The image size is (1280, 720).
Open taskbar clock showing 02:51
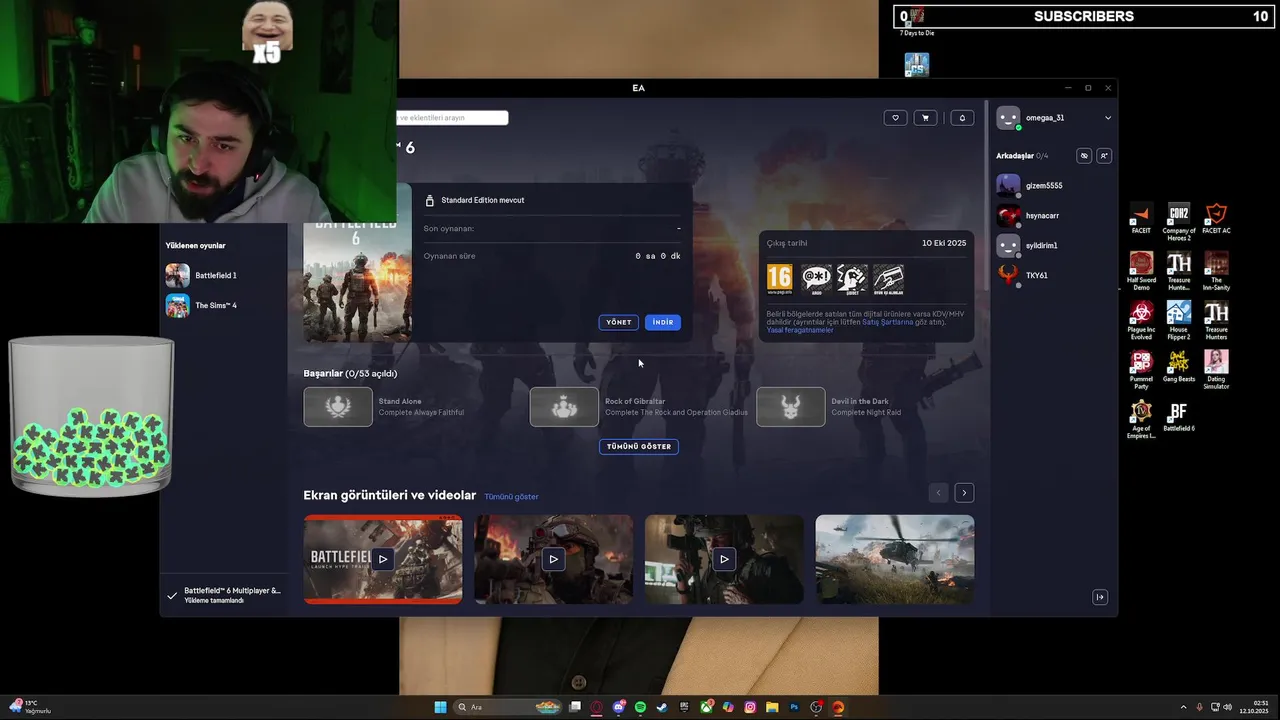click(1254, 707)
